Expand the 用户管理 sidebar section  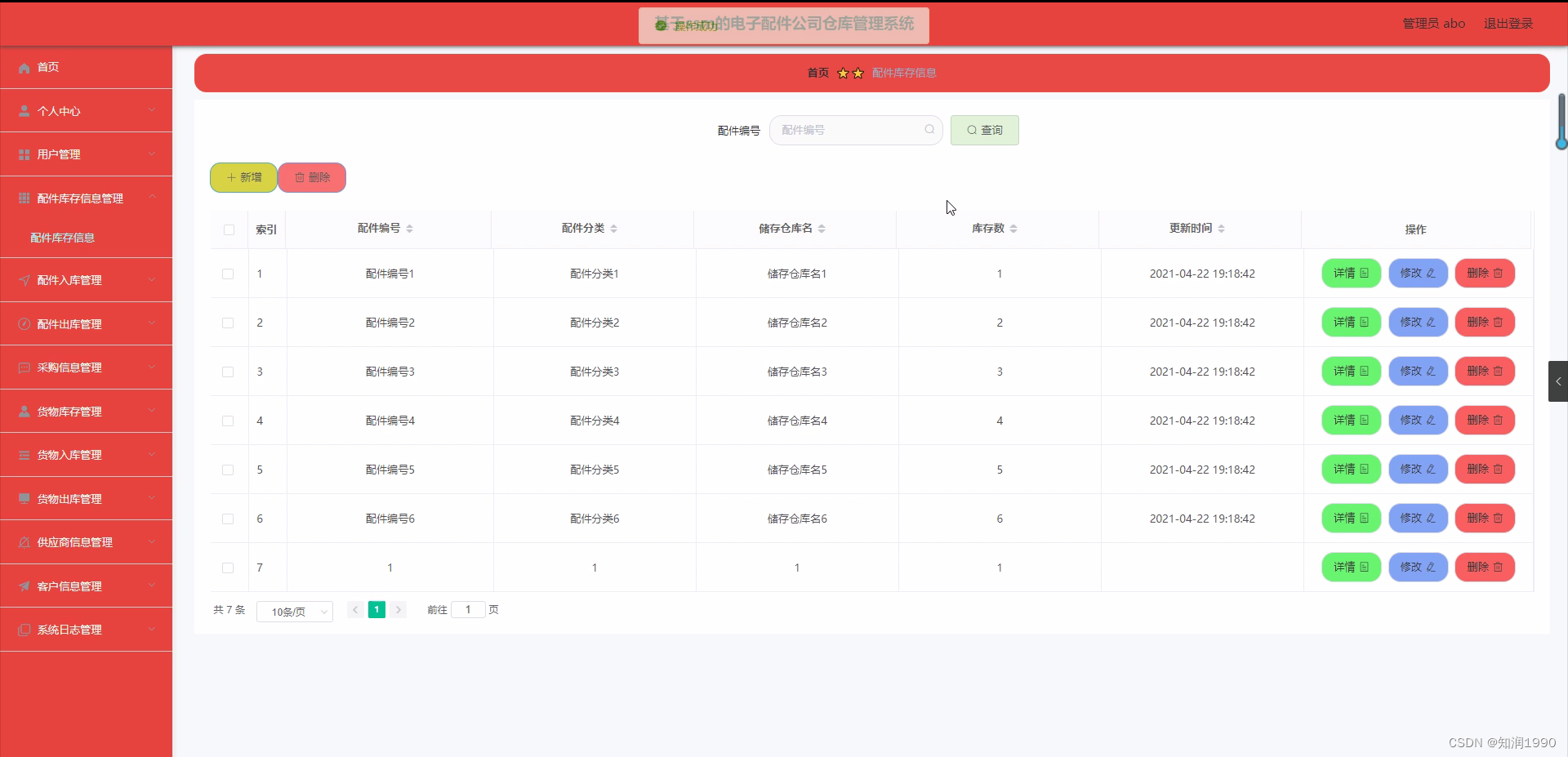pyautogui.click(x=86, y=154)
